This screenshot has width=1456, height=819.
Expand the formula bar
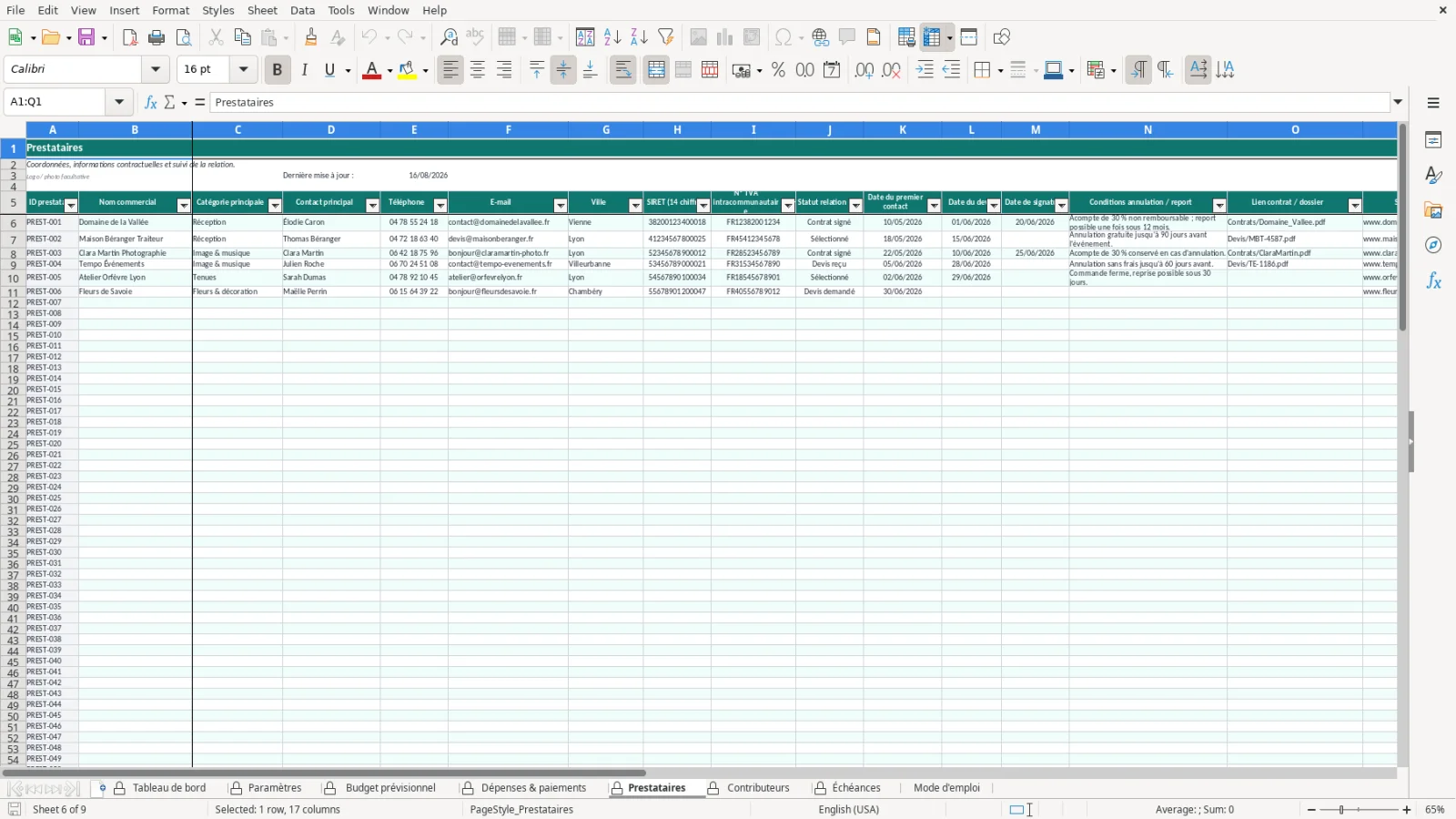tap(1398, 102)
